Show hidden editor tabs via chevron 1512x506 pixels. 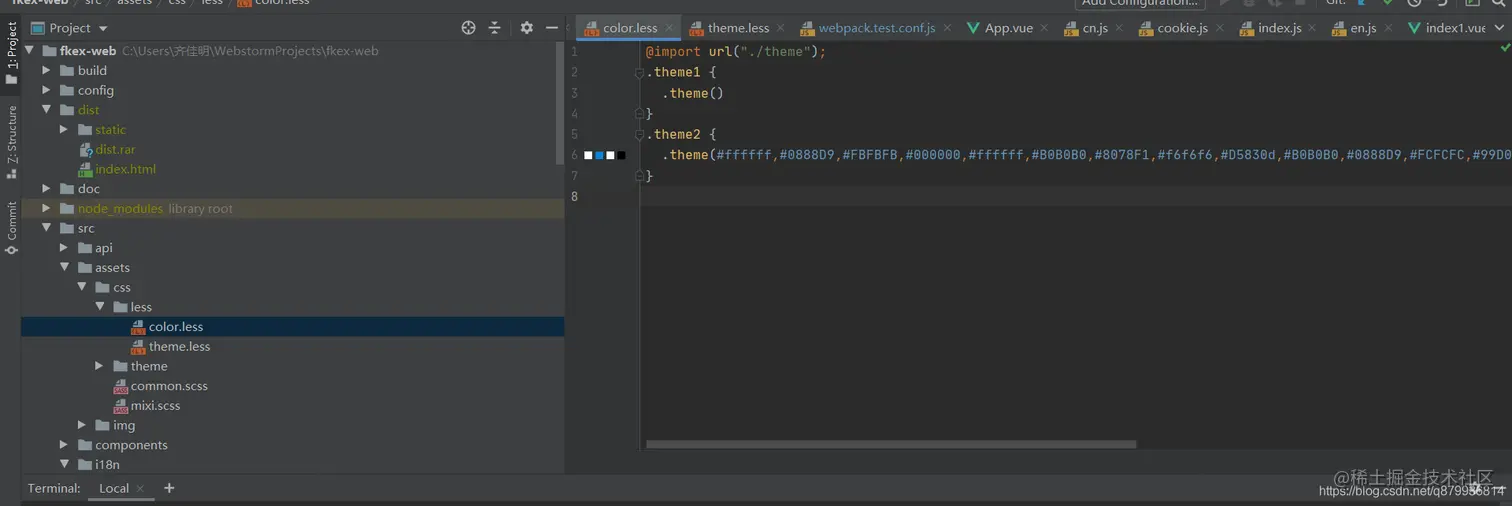coord(1498,28)
